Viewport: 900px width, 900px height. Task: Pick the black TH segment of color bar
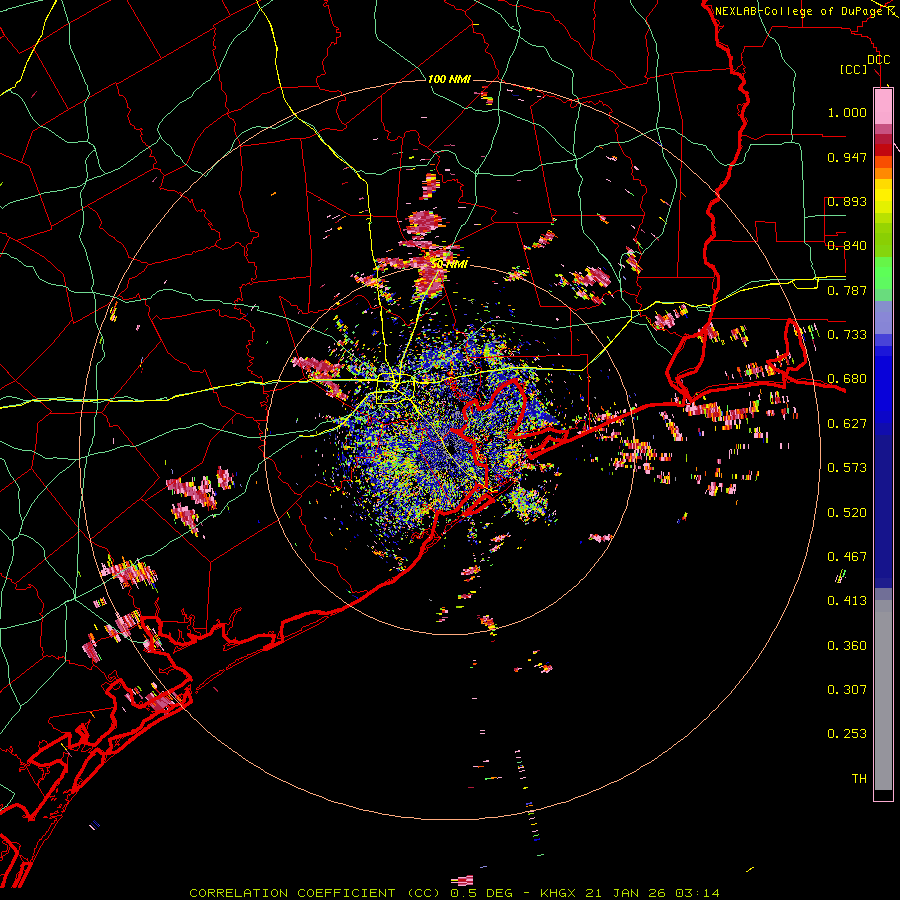pos(883,795)
